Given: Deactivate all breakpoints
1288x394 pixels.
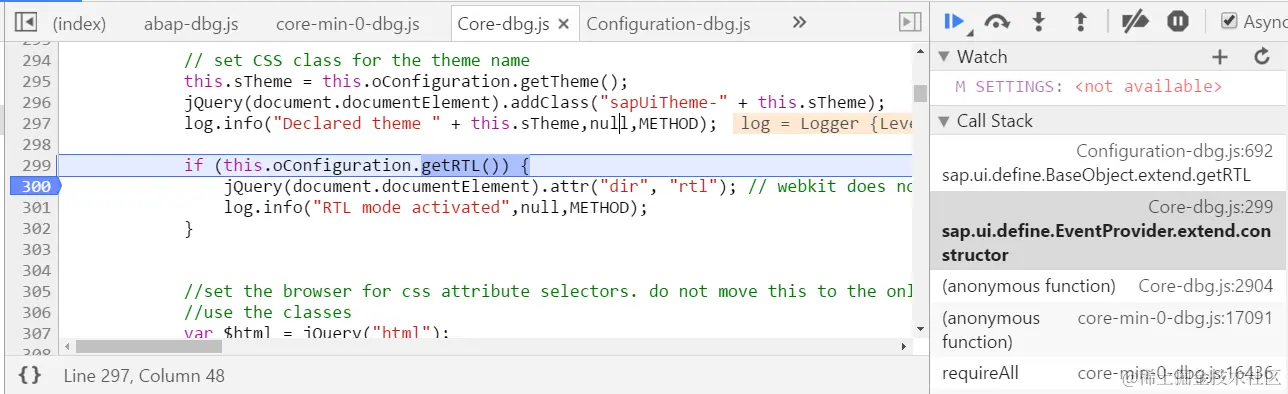Looking at the screenshot, I should [x=1135, y=21].
